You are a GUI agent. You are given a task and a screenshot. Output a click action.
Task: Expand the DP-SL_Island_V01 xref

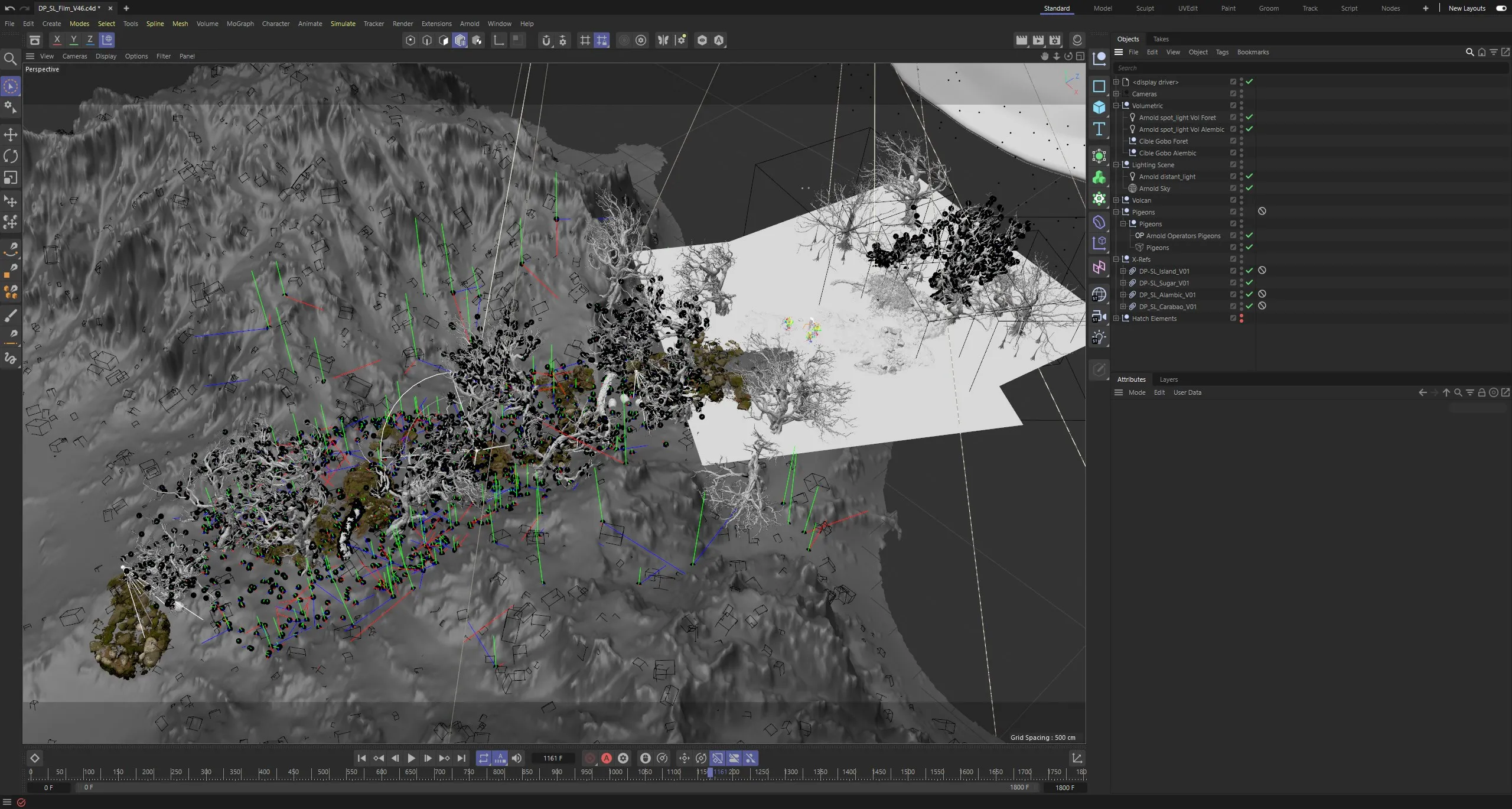click(1123, 271)
